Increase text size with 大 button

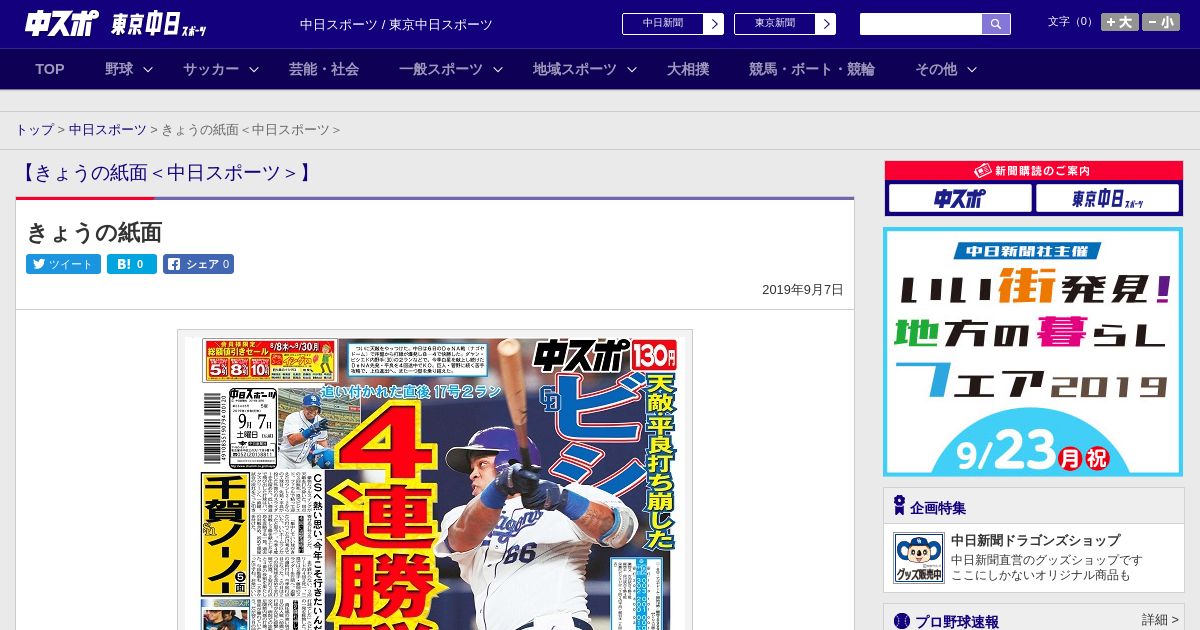click(1120, 22)
